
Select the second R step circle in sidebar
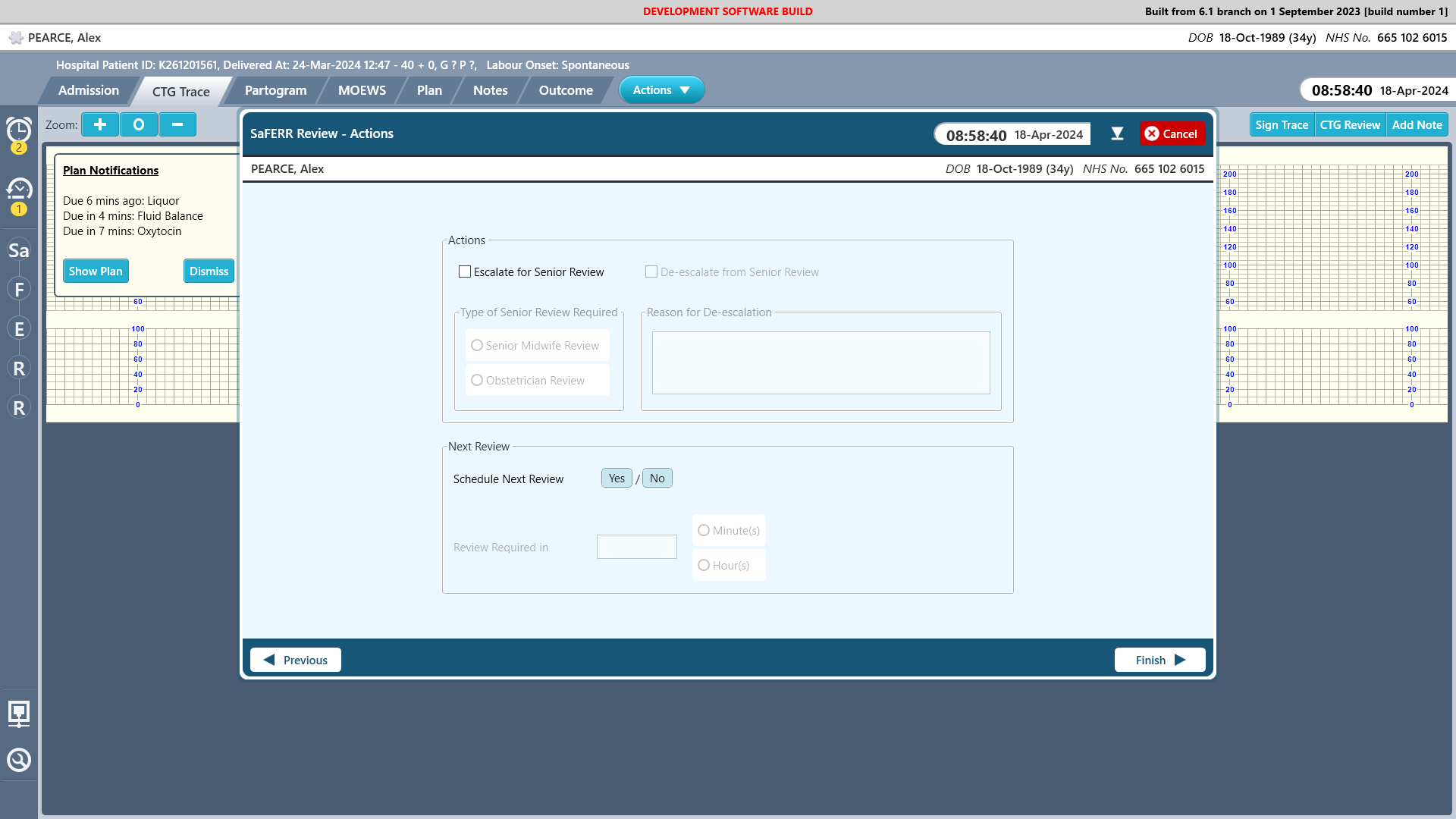tap(19, 407)
